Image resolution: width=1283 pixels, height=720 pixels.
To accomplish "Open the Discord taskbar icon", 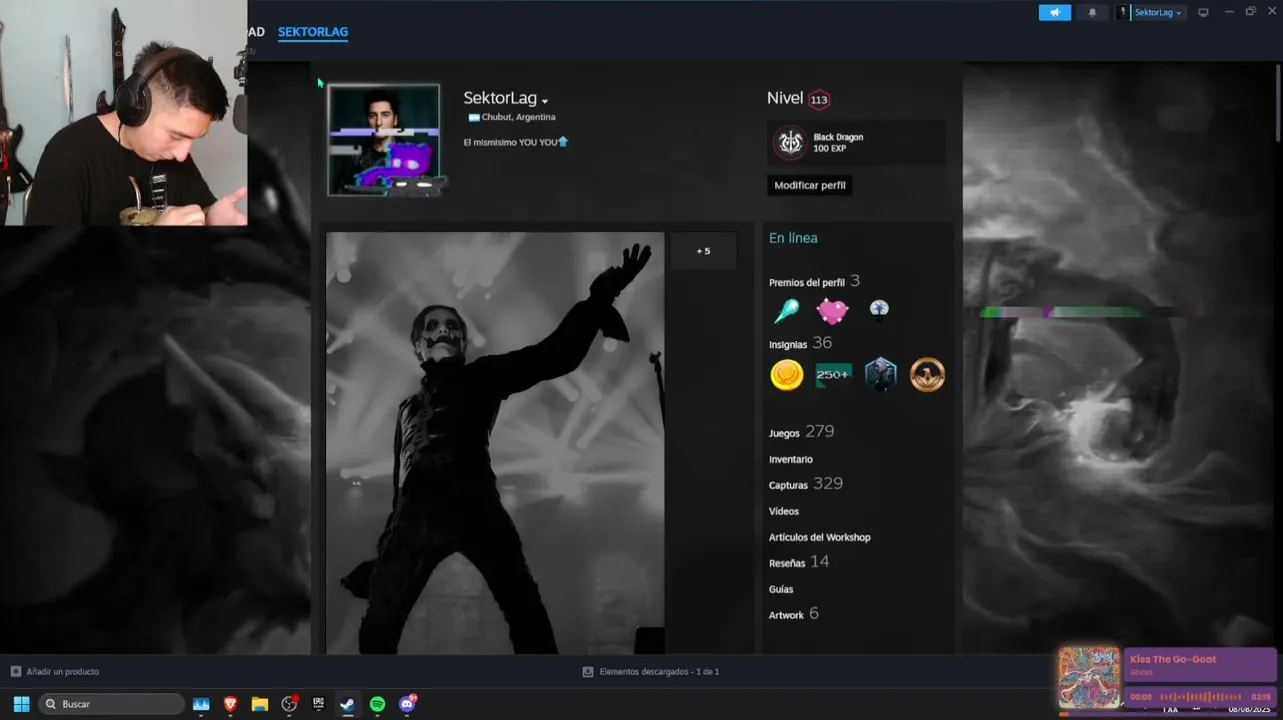I will (x=406, y=704).
